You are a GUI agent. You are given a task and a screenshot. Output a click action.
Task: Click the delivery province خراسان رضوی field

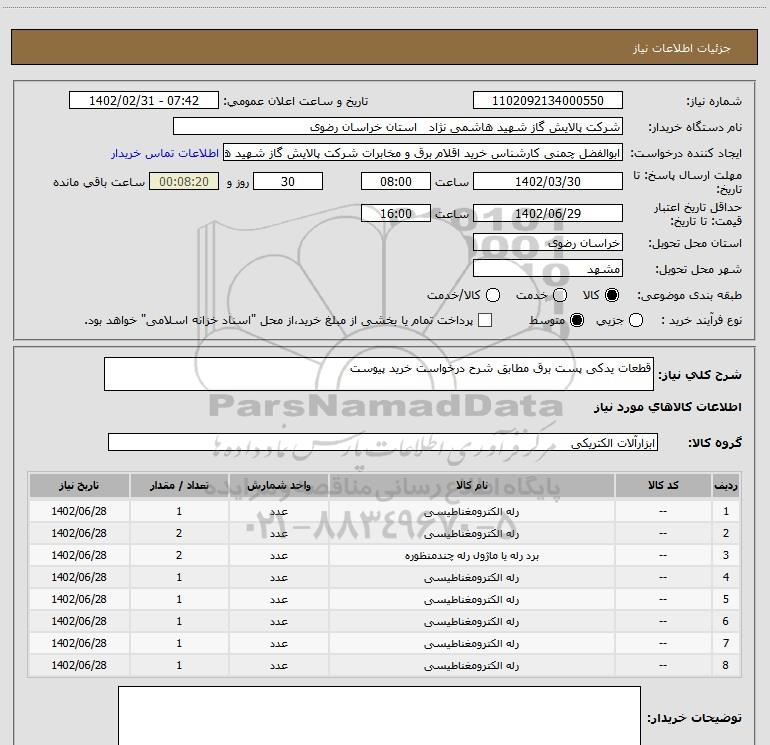pyautogui.click(x=547, y=243)
